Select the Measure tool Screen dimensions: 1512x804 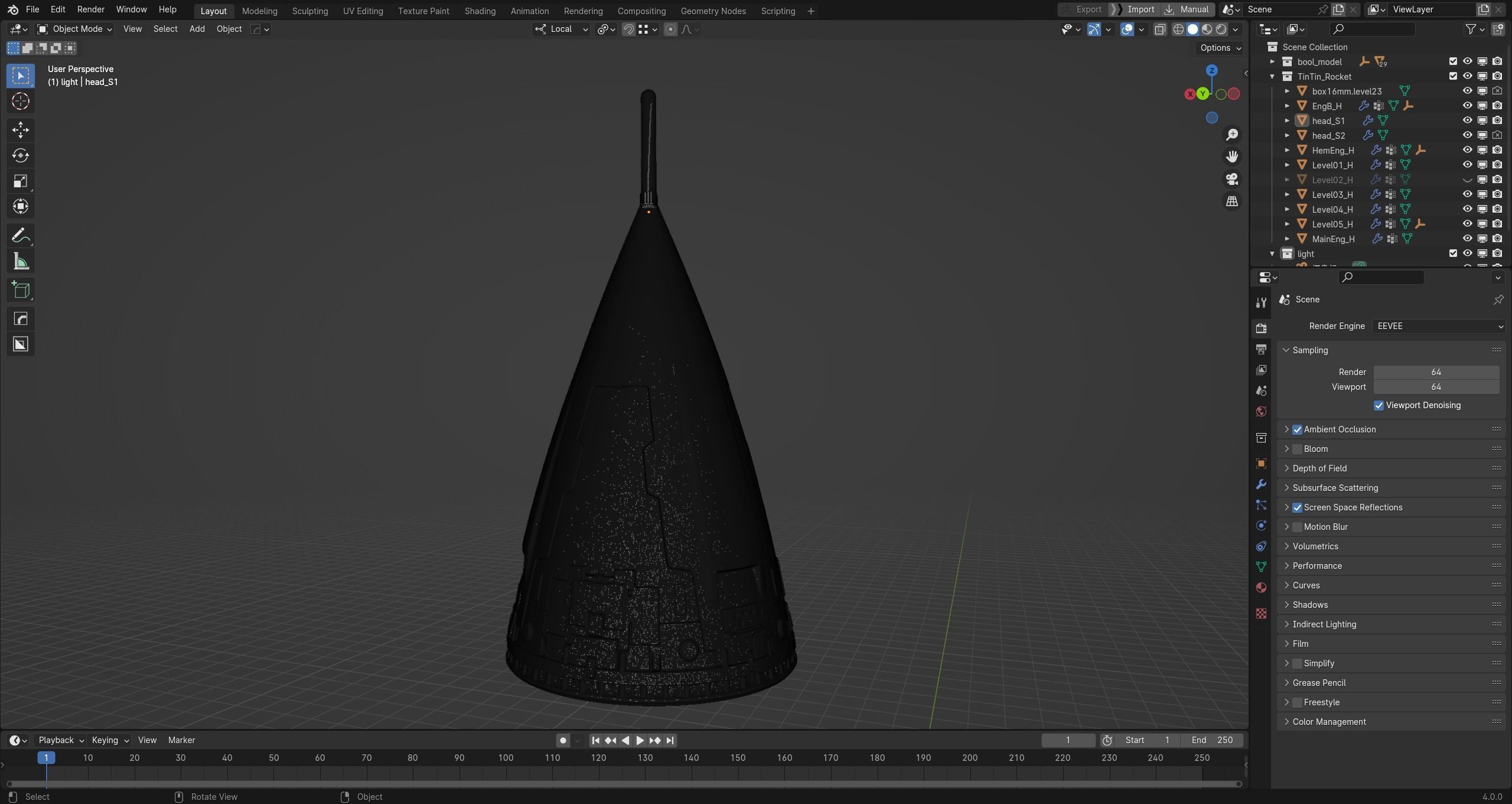tap(21, 262)
